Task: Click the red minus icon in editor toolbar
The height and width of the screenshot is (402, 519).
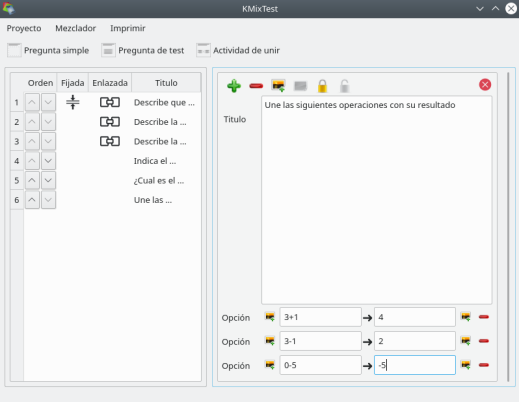Action: [x=256, y=86]
